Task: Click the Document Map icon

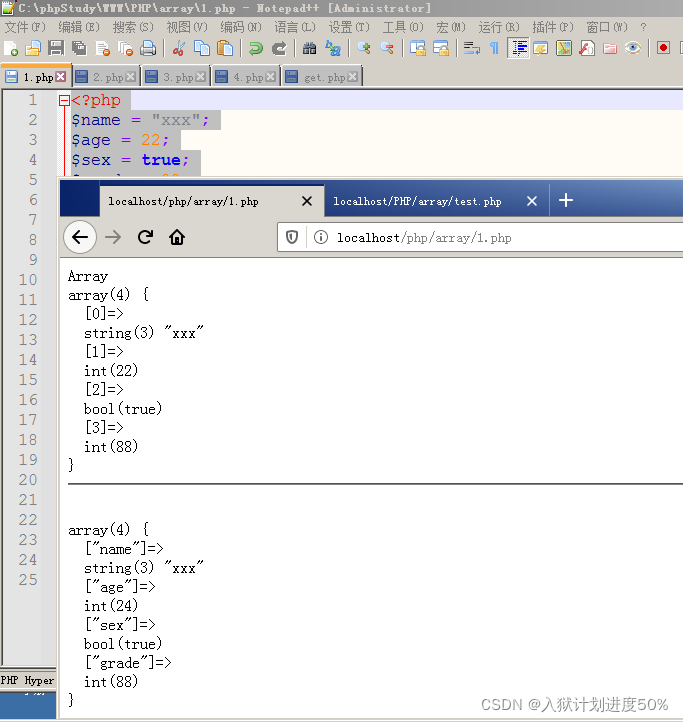Action: 564,48
